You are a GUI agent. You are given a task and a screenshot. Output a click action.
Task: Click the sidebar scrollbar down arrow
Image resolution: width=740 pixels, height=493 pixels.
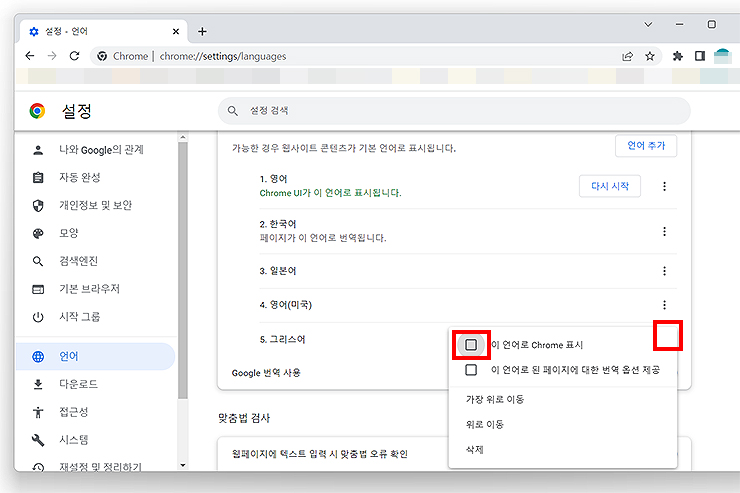(x=183, y=466)
